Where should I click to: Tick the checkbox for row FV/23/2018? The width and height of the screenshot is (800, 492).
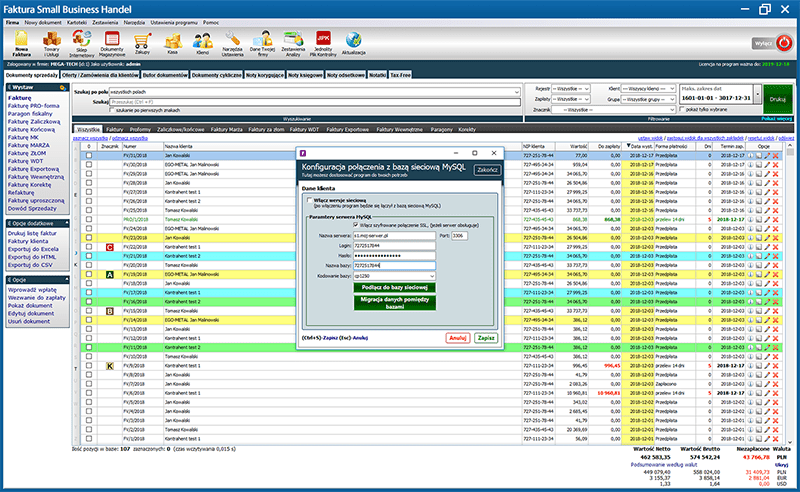tap(89, 238)
